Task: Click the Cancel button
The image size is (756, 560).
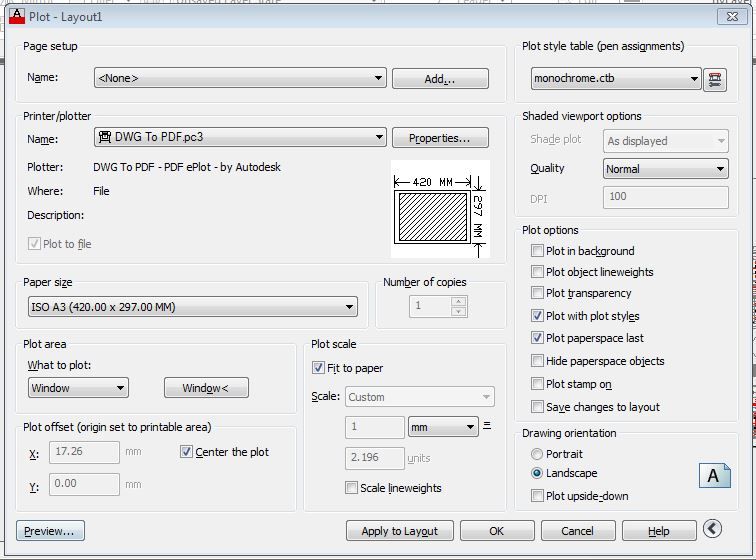Action: pos(578,531)
